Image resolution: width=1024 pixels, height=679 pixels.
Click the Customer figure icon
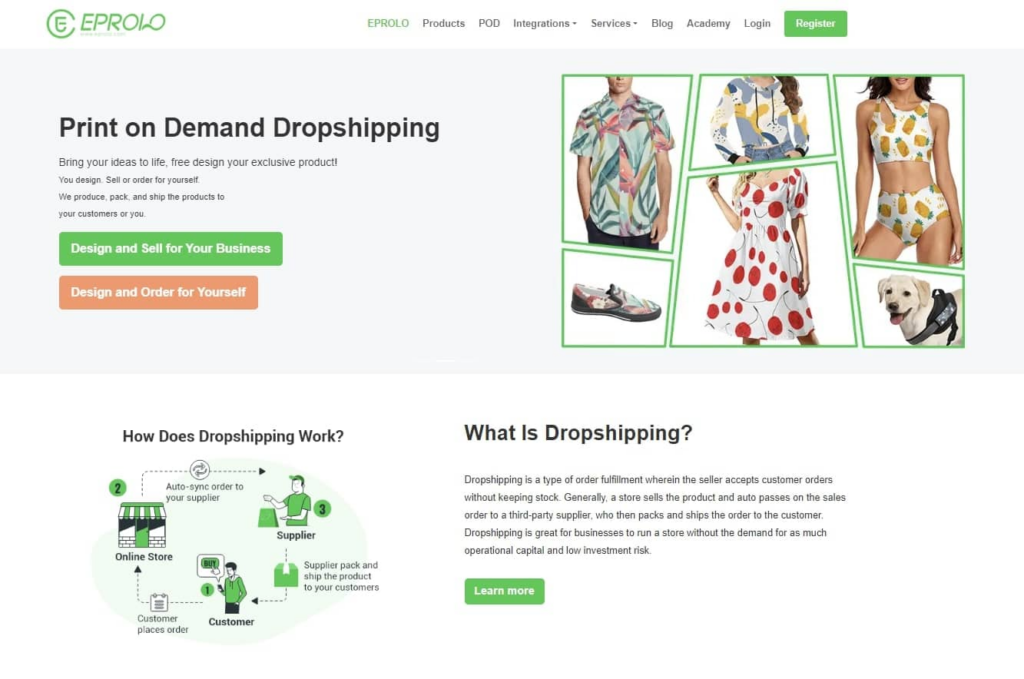[223, 583]
